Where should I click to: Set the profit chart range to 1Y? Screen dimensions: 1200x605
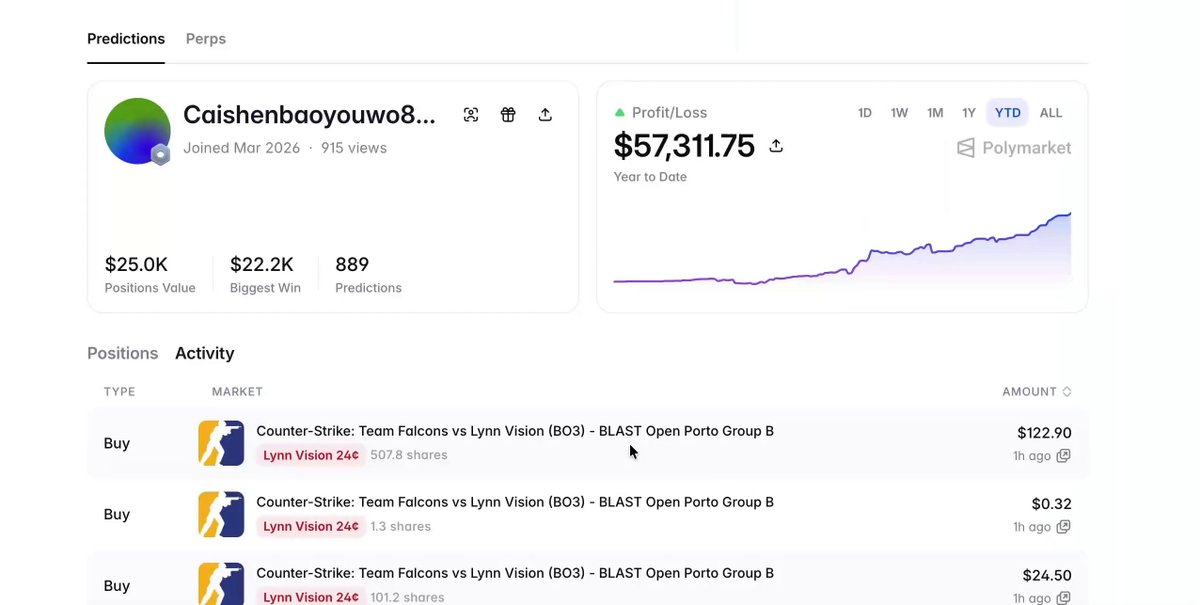point(969,113)
